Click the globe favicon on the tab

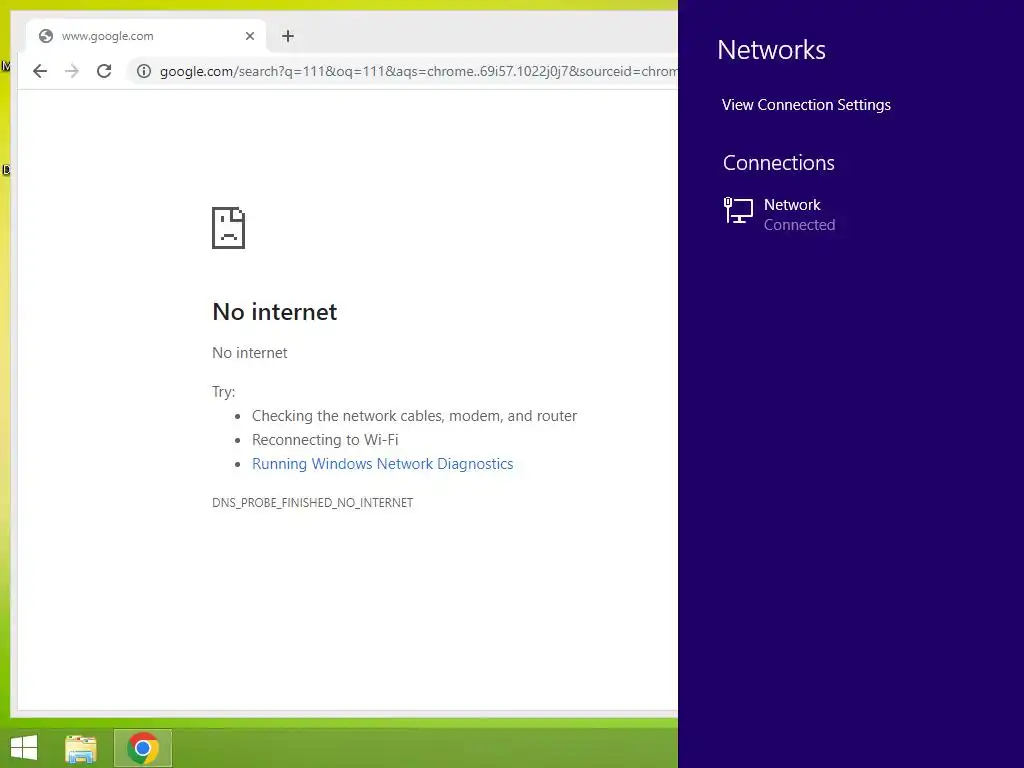(46, 36)
